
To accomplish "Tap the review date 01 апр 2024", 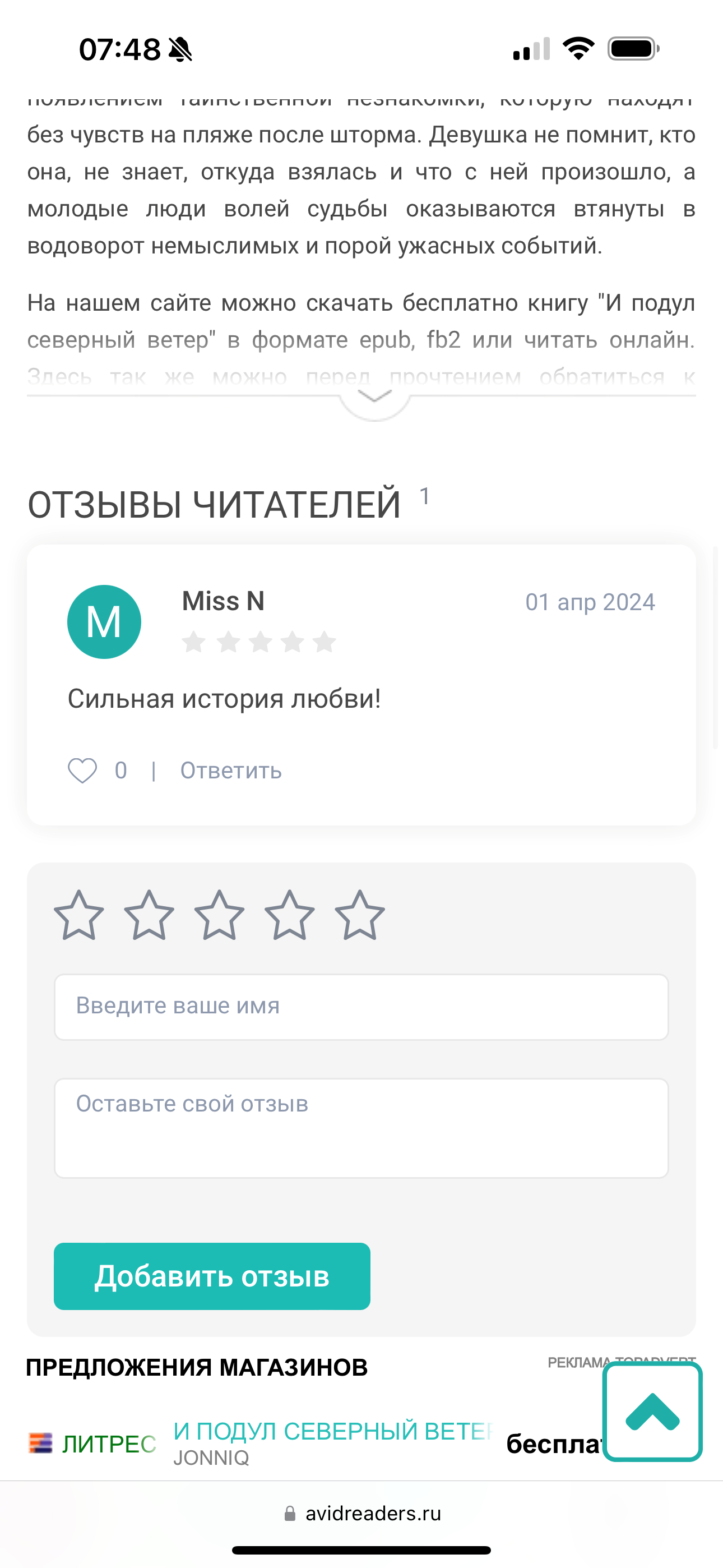I will pos(590,602).
